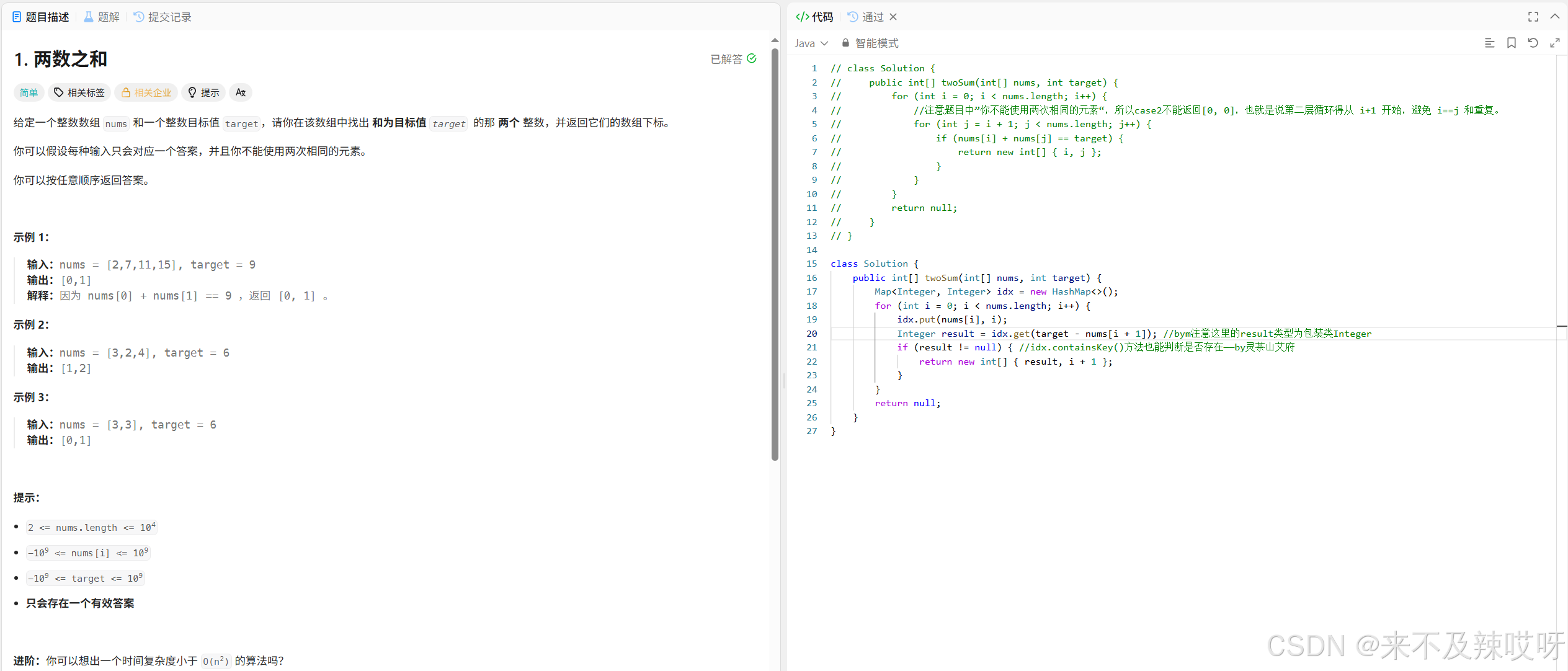Collapse the code panel with the up chevron
The image size is (1568, 671).
pyautogui.click(x=1555, y=17)
